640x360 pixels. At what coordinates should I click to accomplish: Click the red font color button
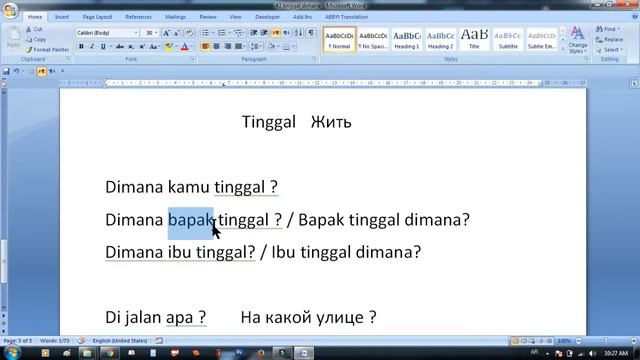tap(184, 47)
